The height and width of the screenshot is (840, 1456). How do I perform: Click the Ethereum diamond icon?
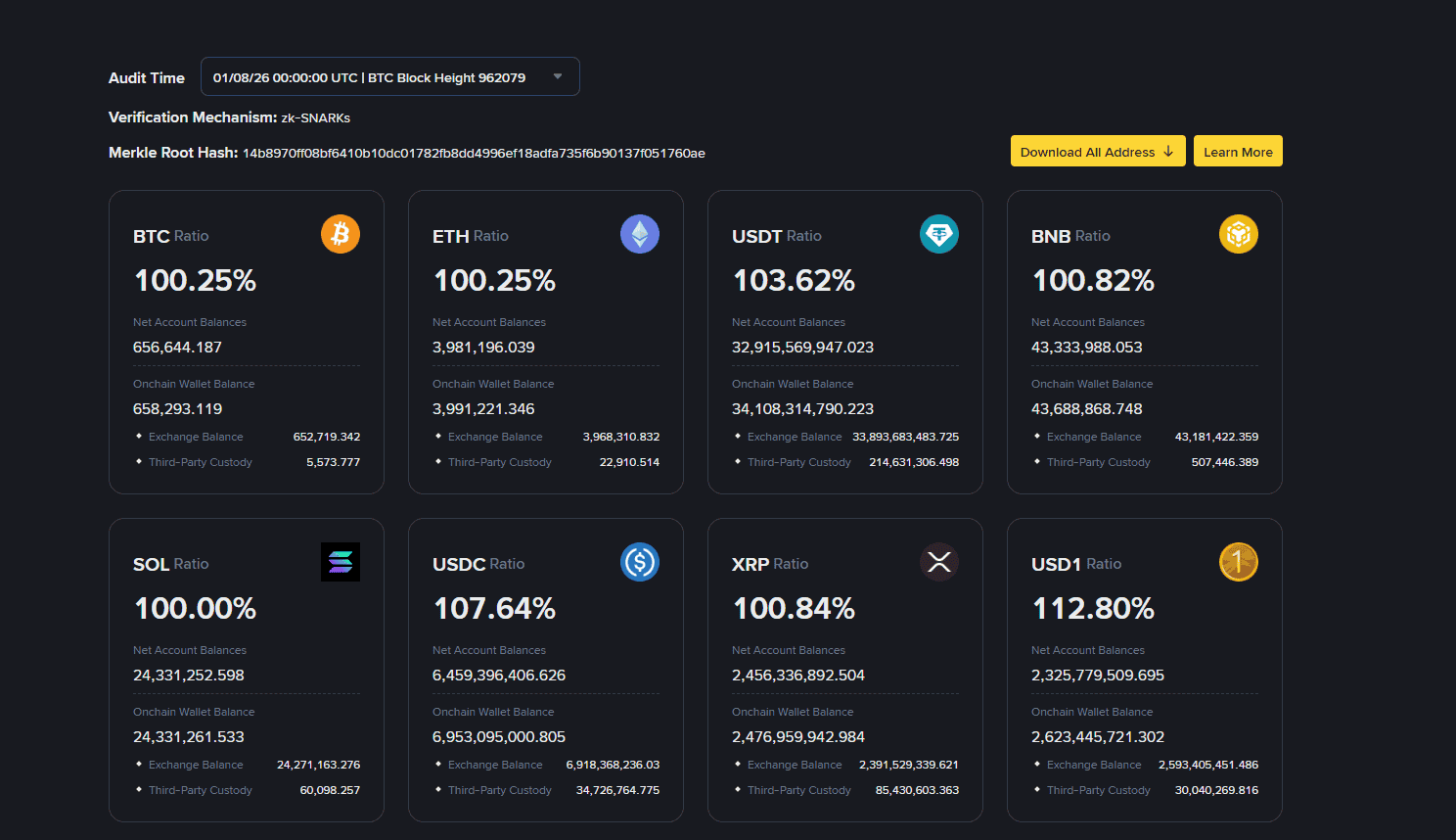point(640,234)
